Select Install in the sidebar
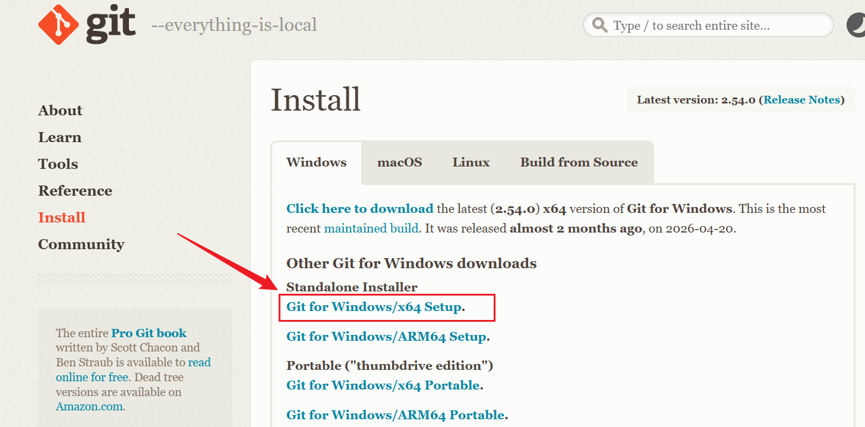Viewport: 865px width, 427px height. (x=62, y=217)
